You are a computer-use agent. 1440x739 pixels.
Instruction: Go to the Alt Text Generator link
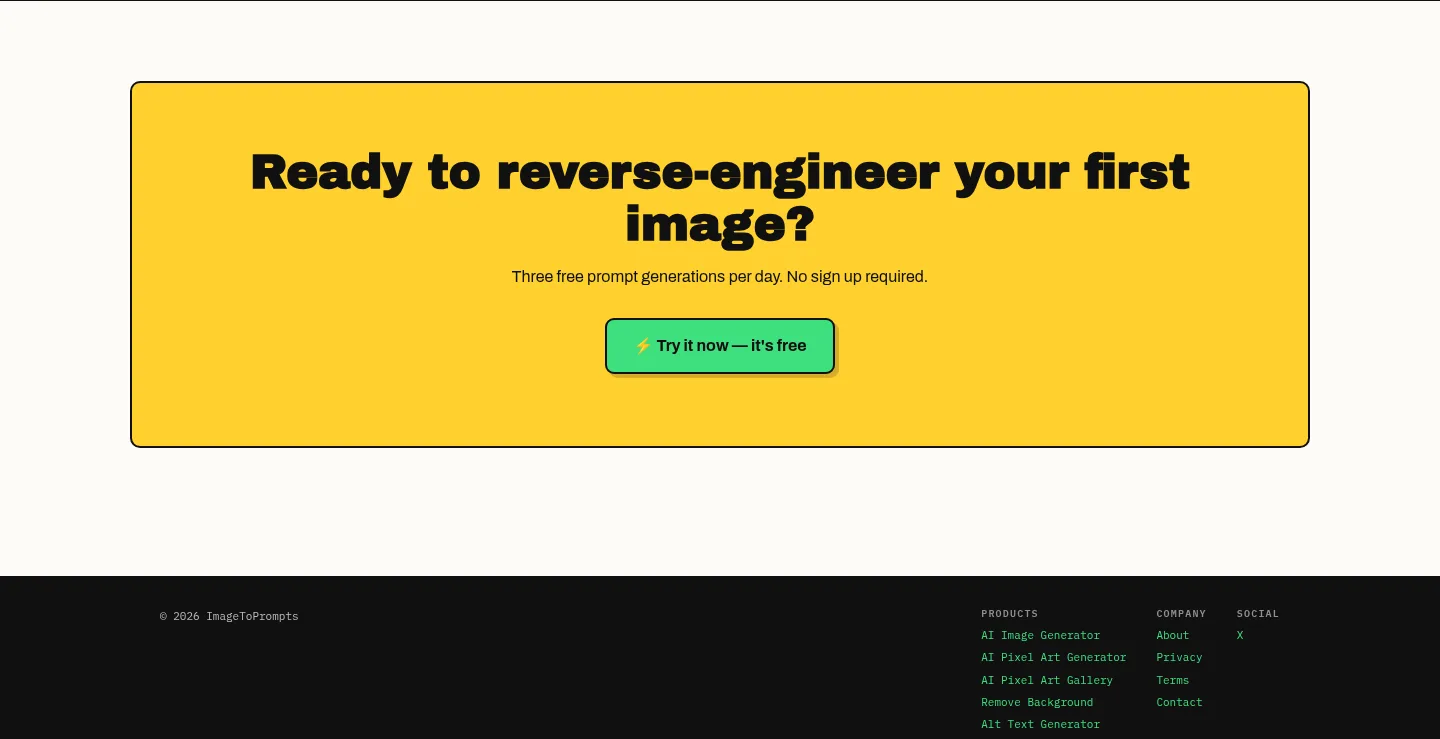pos(1040,724)
